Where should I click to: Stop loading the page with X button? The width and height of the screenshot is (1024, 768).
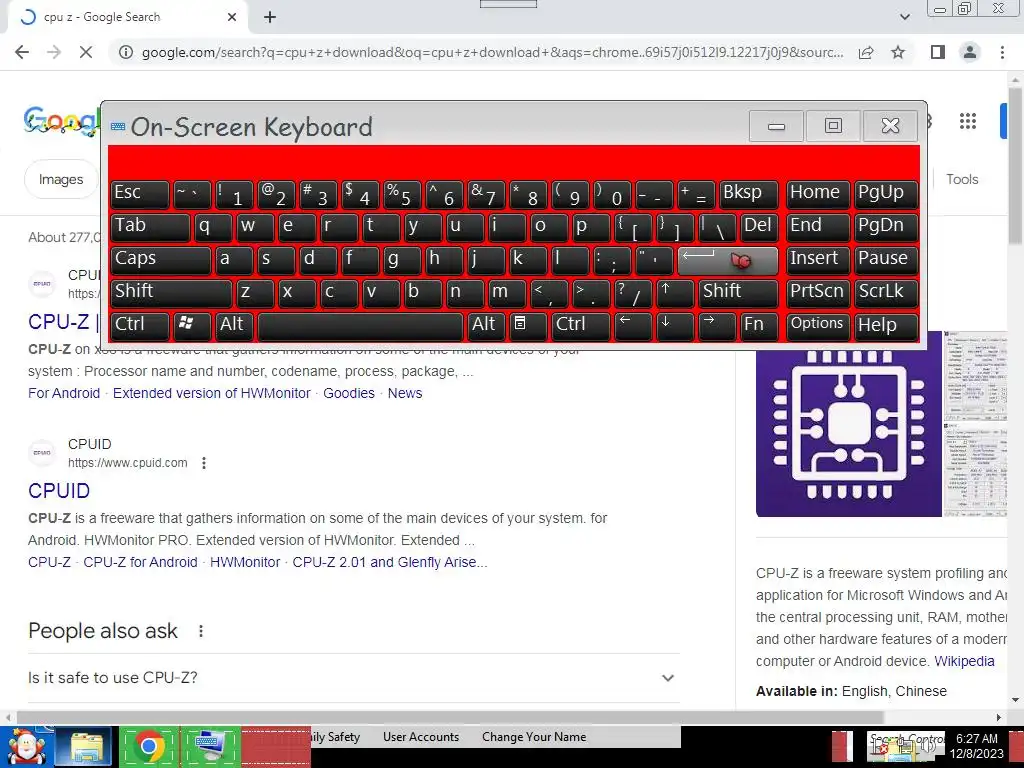[86, 52]
